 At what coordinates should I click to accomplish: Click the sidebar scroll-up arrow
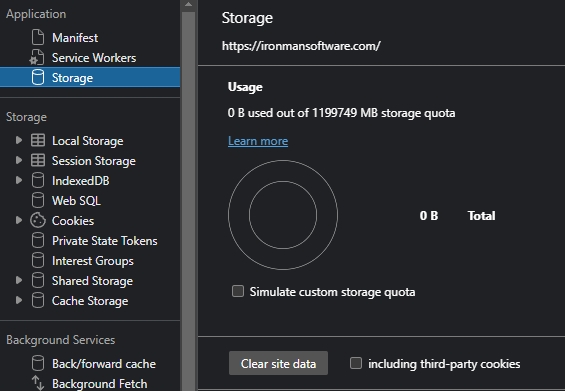click(x=188, y=5)
